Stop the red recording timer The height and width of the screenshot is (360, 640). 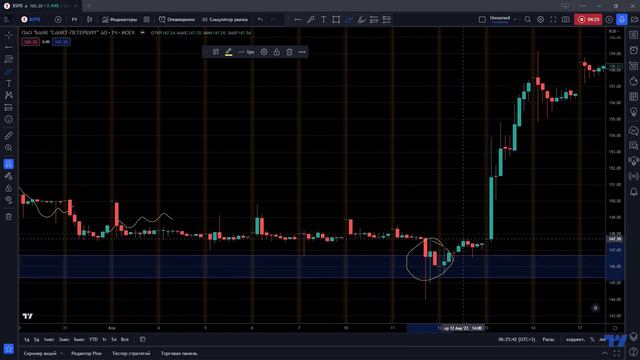click(588, 20)
